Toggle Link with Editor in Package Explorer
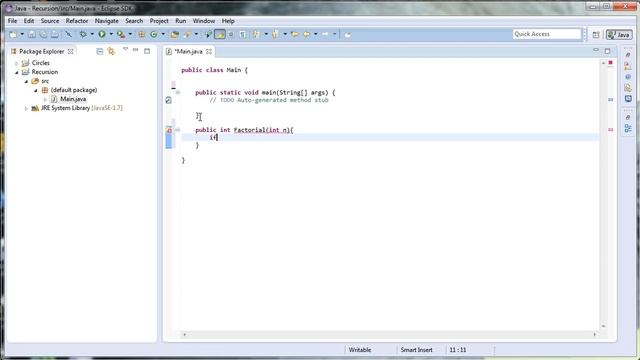640x360 pixels. click(x=111, y=51)
